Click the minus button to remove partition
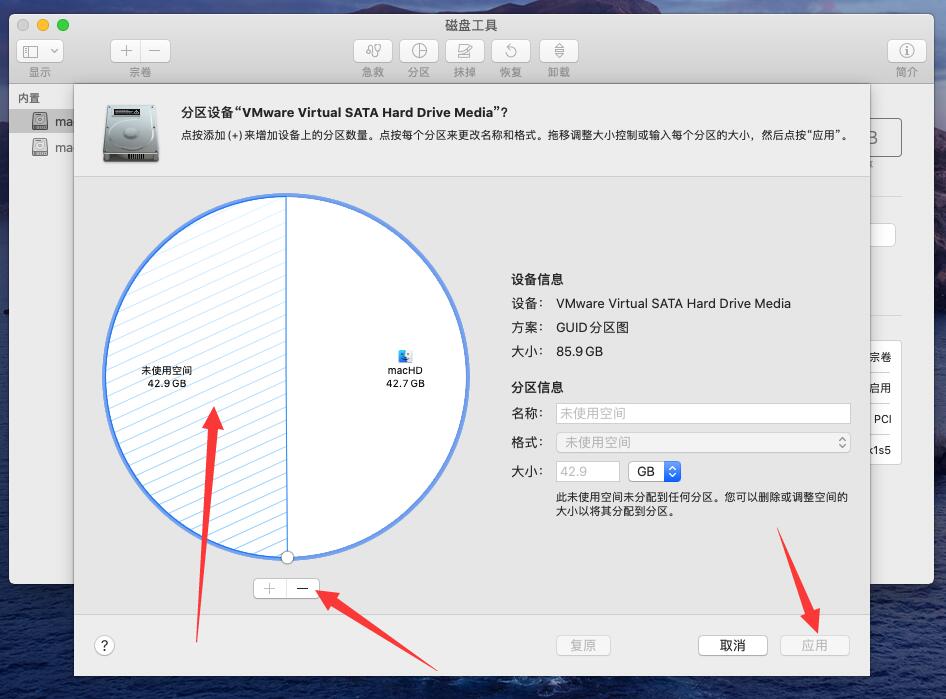This screenshot has width=946, height=699. 303,589
